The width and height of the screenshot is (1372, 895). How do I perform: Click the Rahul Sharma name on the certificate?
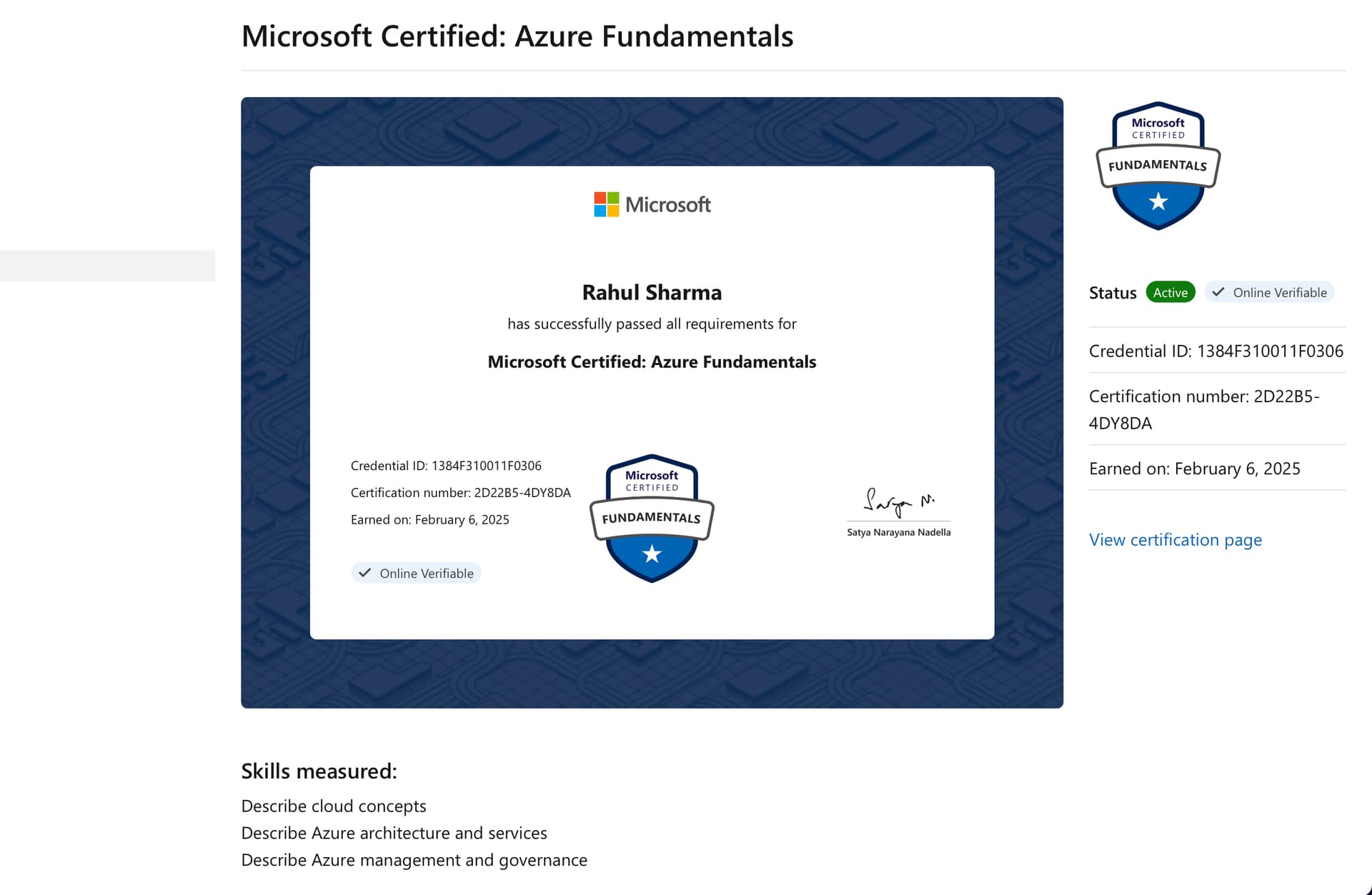click(652, 292)
